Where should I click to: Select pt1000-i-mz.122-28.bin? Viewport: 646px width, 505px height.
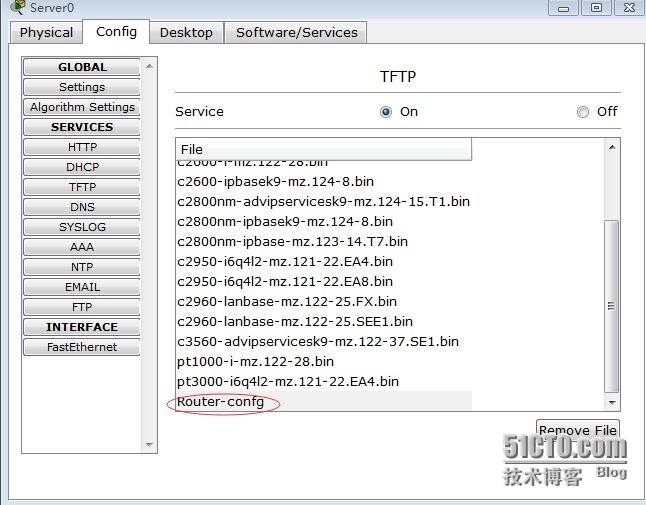(x=324, y=361)
